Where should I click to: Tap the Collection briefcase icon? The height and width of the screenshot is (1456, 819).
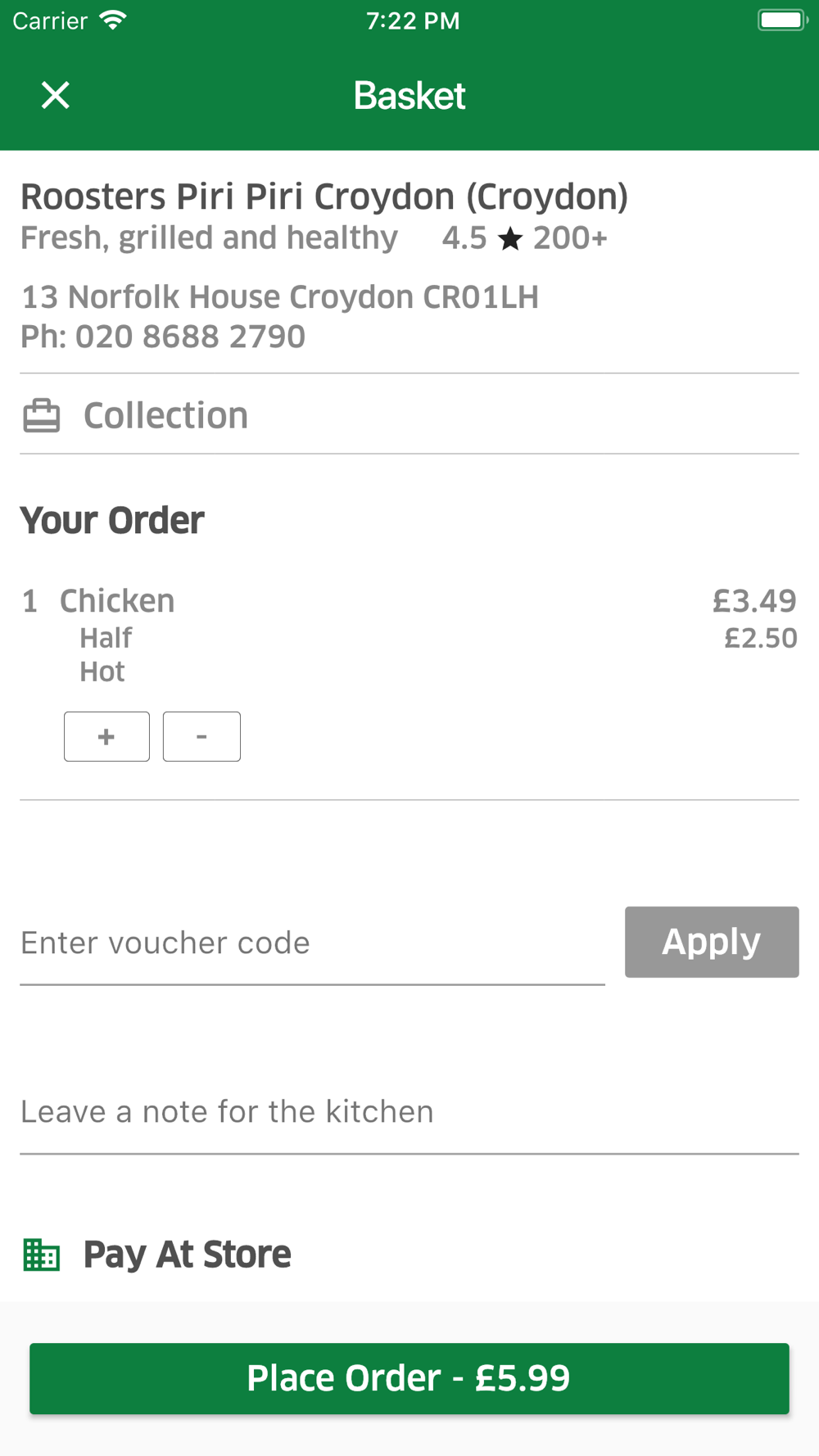(41, 415)
